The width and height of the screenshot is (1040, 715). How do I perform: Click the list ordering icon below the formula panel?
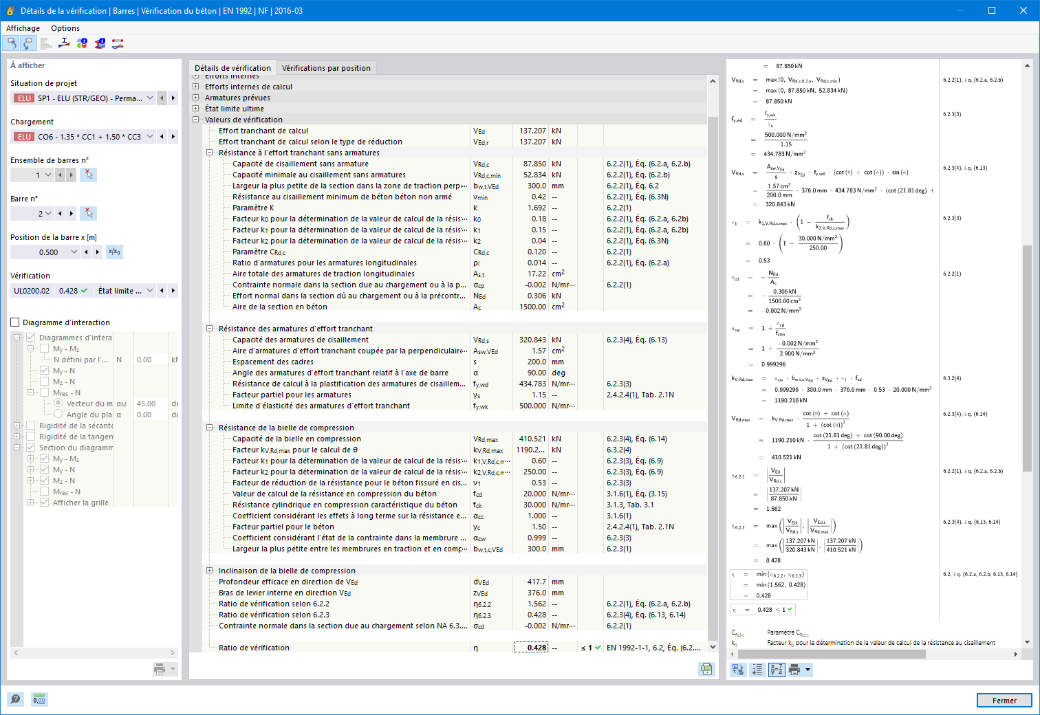[757, 670]
